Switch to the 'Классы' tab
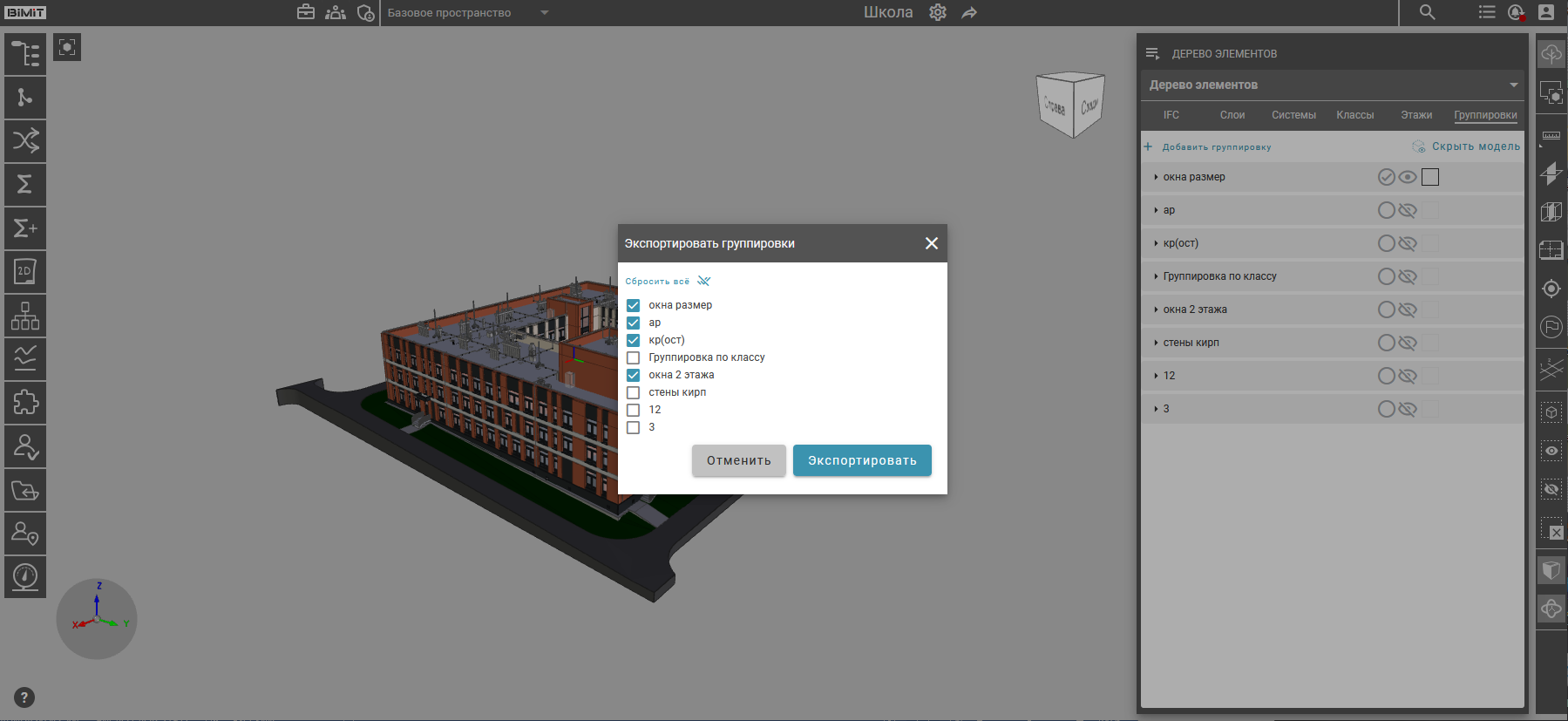Screen dimensions: 1568x721 tap(1354, 115)
